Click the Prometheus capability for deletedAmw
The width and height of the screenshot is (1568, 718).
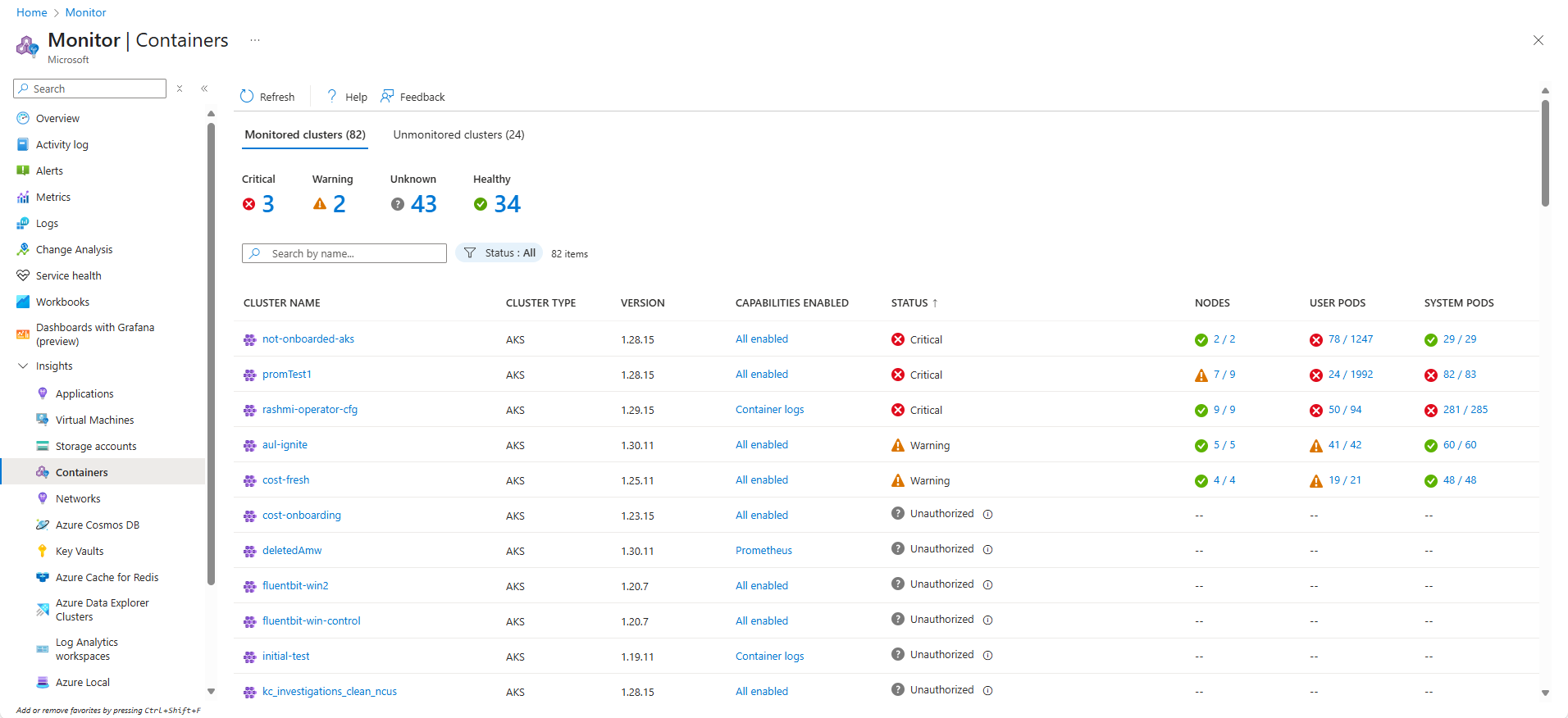(x=763, y=551)
